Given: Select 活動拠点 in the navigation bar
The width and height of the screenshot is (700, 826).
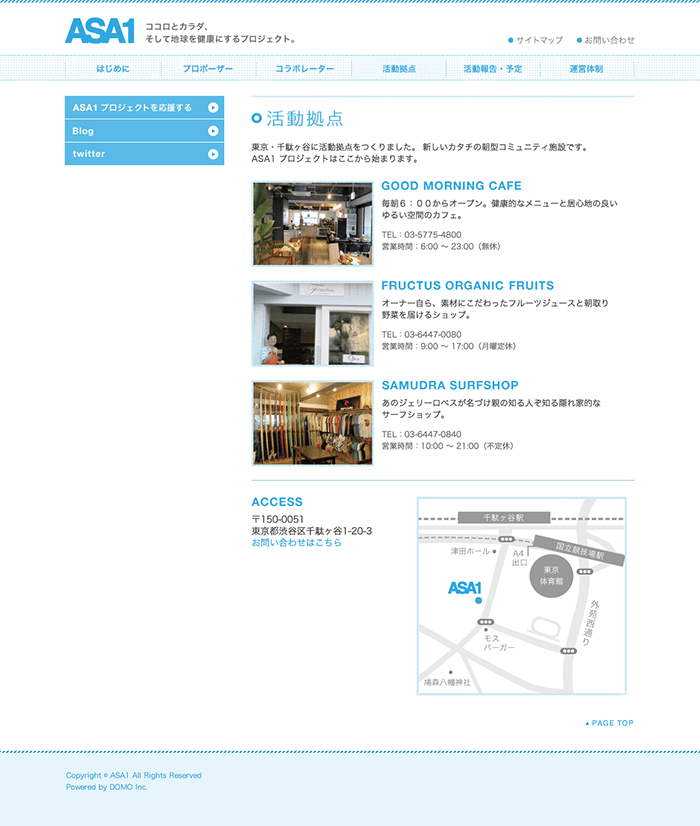Looking at the screenshot, I should 398,70.
